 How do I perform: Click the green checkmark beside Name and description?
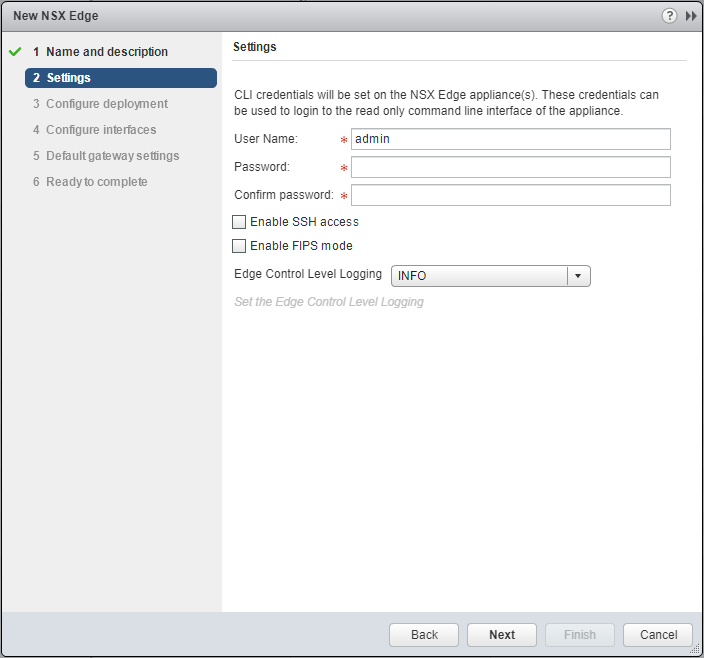pos(15,52)
